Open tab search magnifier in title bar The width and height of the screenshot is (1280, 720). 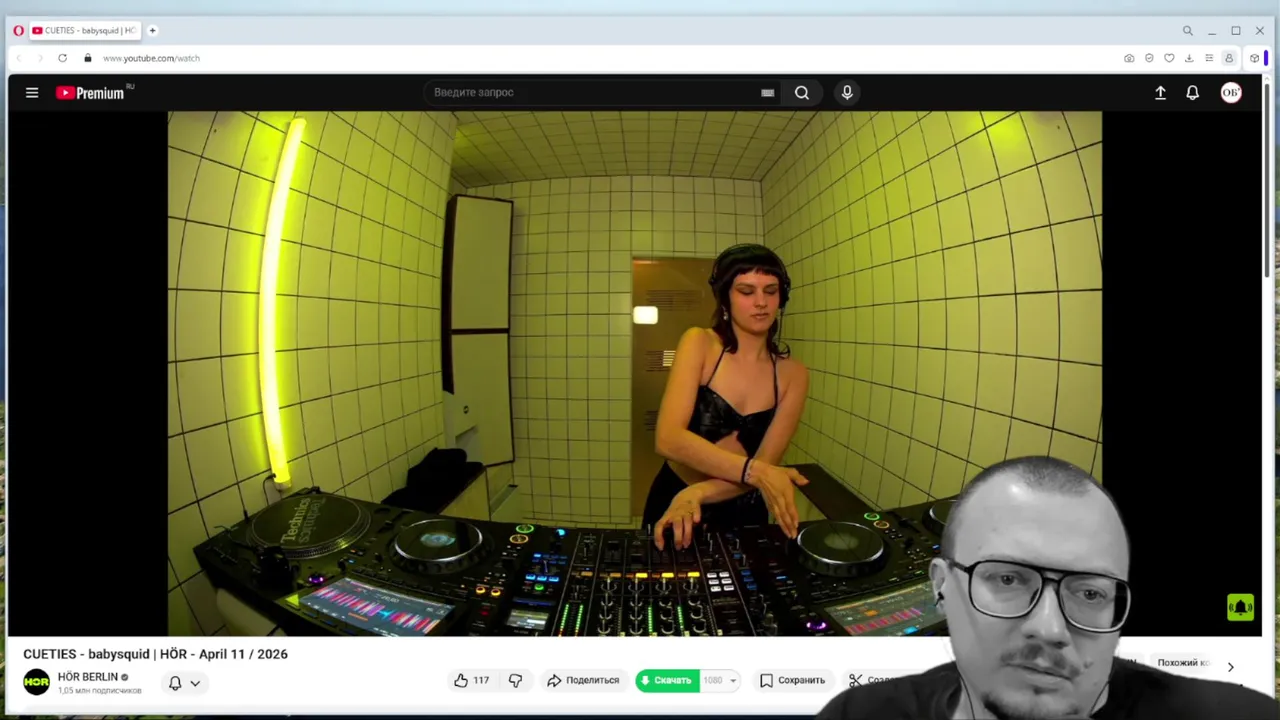point(1187,31)
